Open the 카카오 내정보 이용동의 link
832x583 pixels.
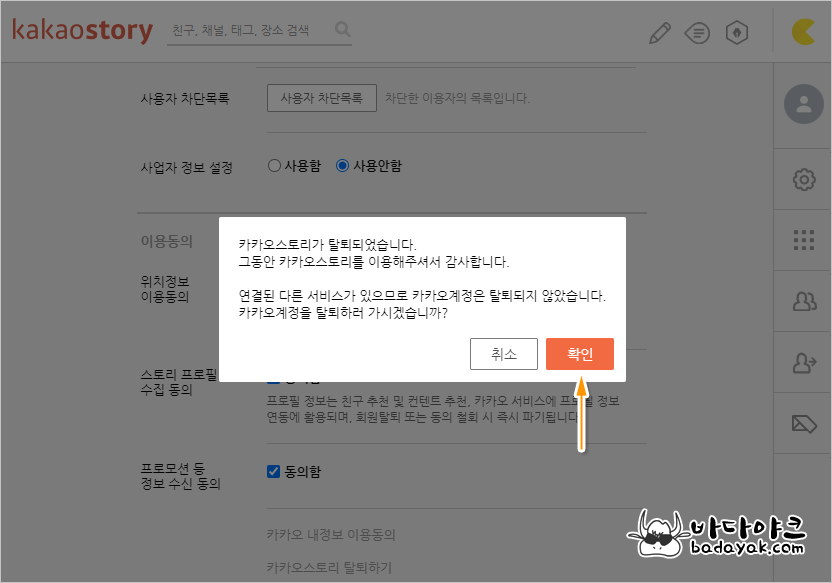pyautogui.click(x=331, y=535)
